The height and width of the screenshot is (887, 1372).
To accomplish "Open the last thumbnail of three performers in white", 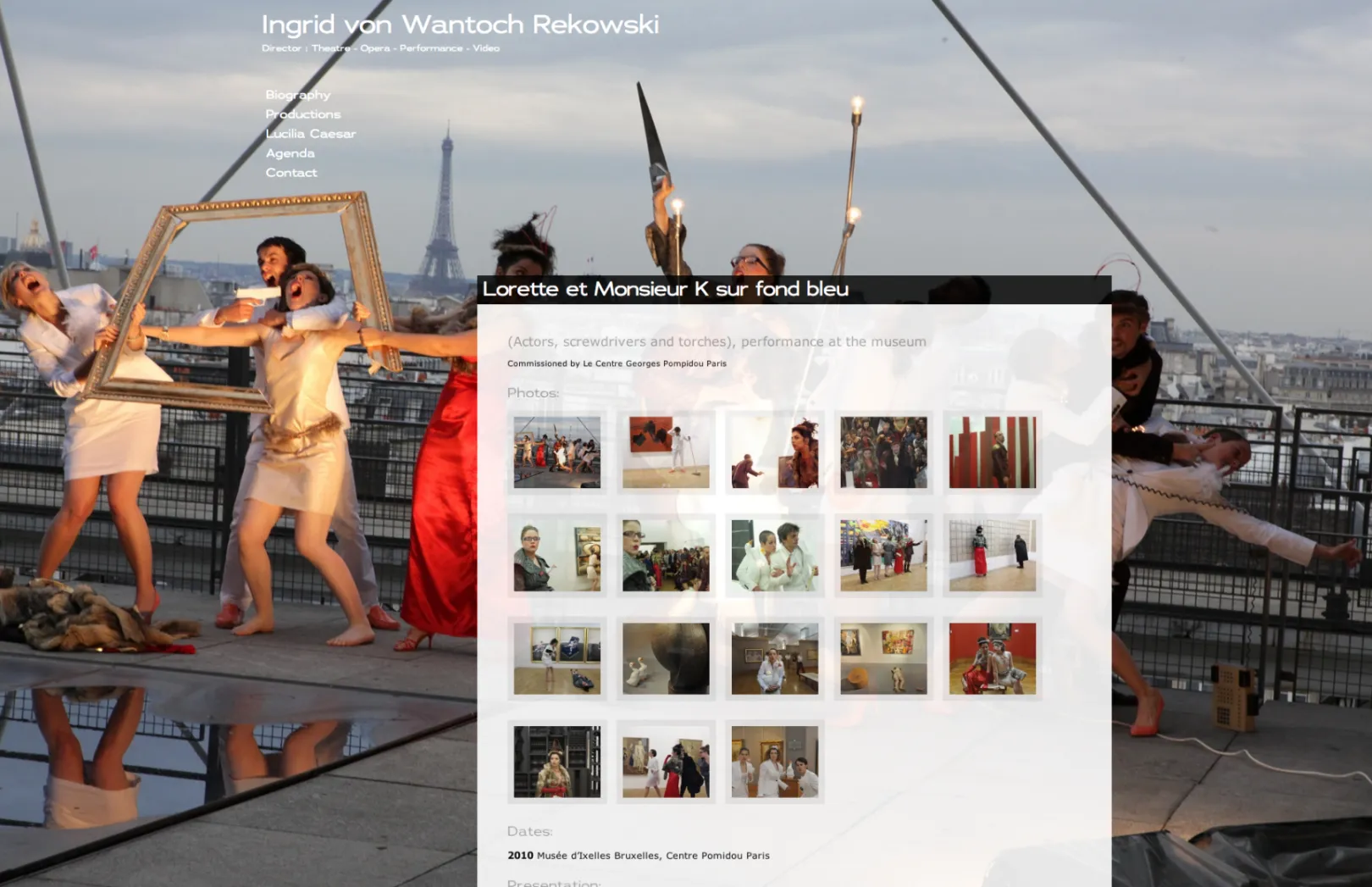I will pos(775,762).
